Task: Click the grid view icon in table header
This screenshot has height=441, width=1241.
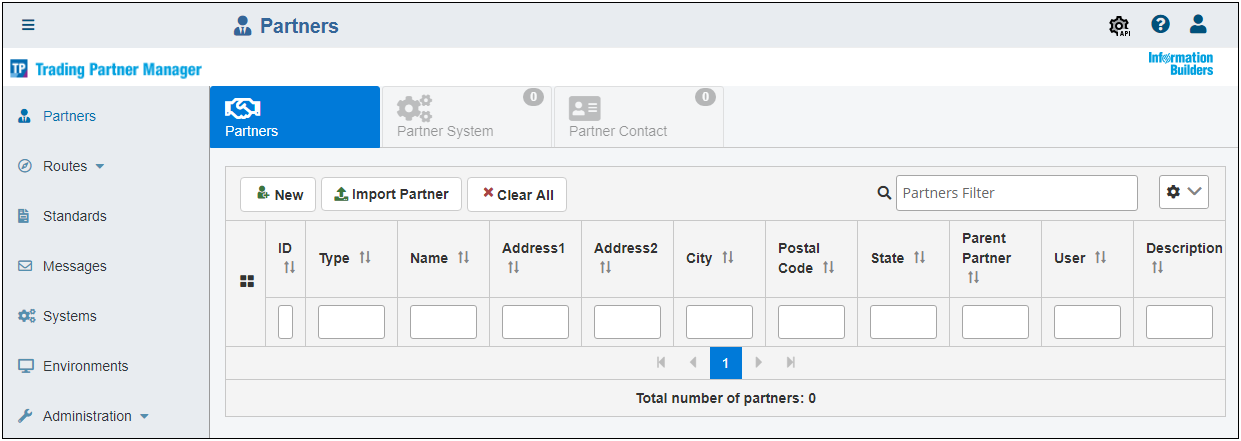Action: coord(246,282)
